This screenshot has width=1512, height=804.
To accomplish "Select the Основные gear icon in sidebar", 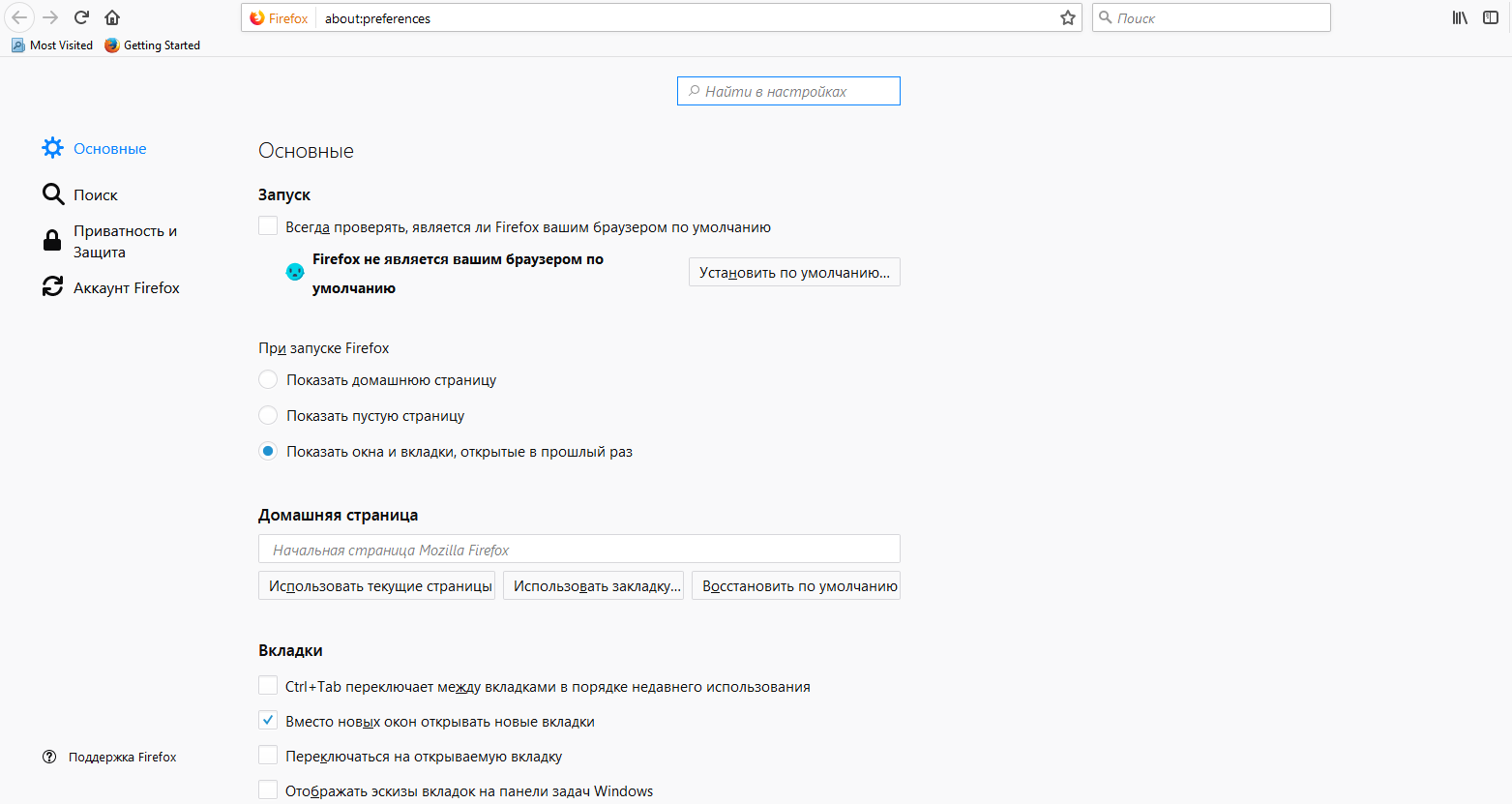I will [52, 148].
